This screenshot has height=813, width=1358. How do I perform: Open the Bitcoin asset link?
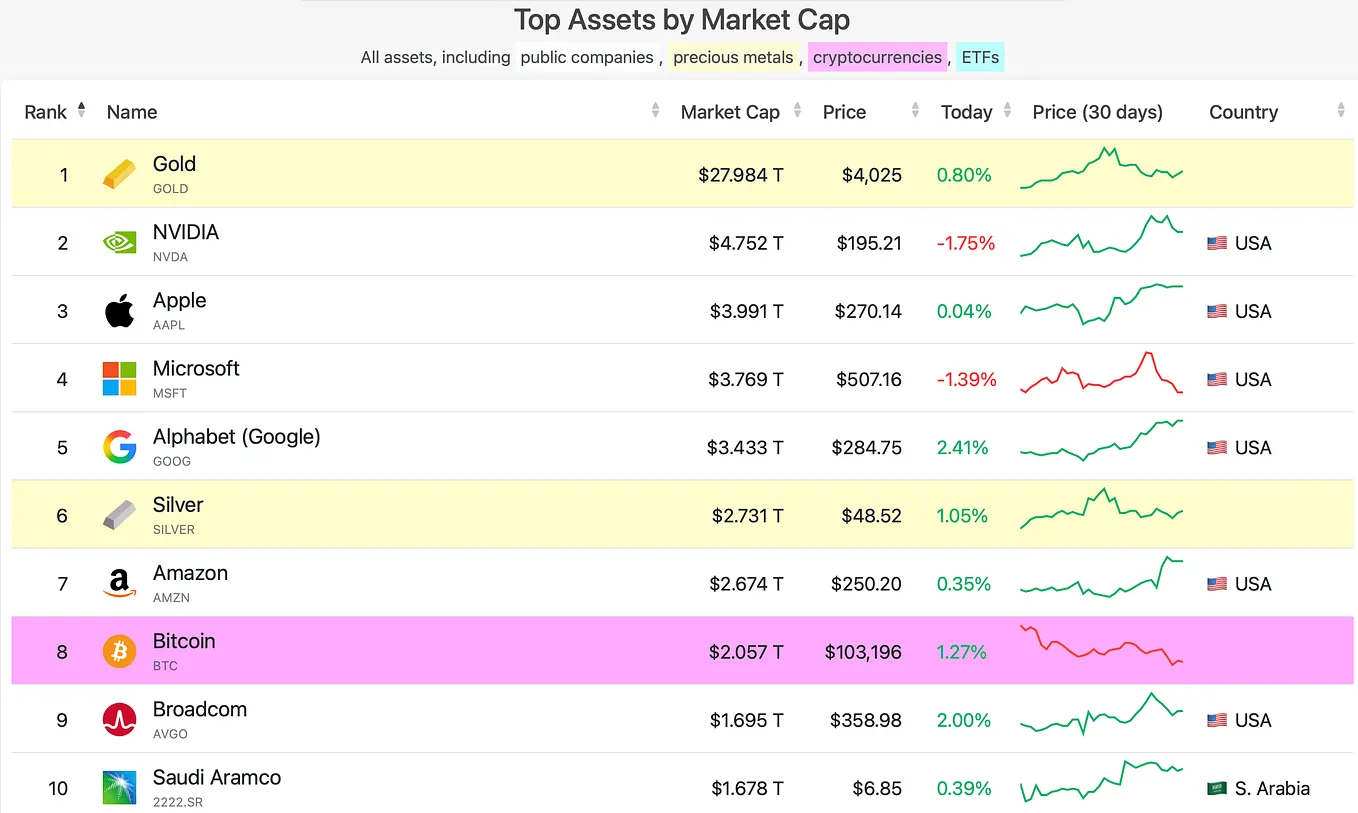pyautogui.click(x=184, y=641)
